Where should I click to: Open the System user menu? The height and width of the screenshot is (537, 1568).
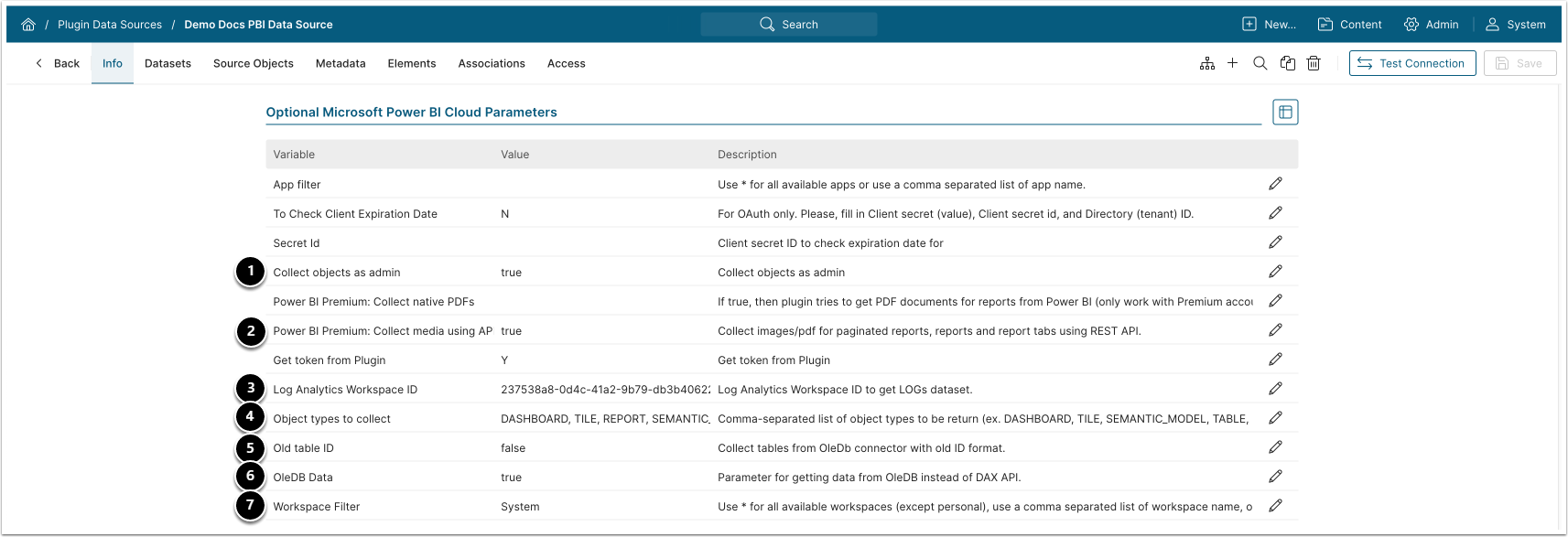(1516, 25)
